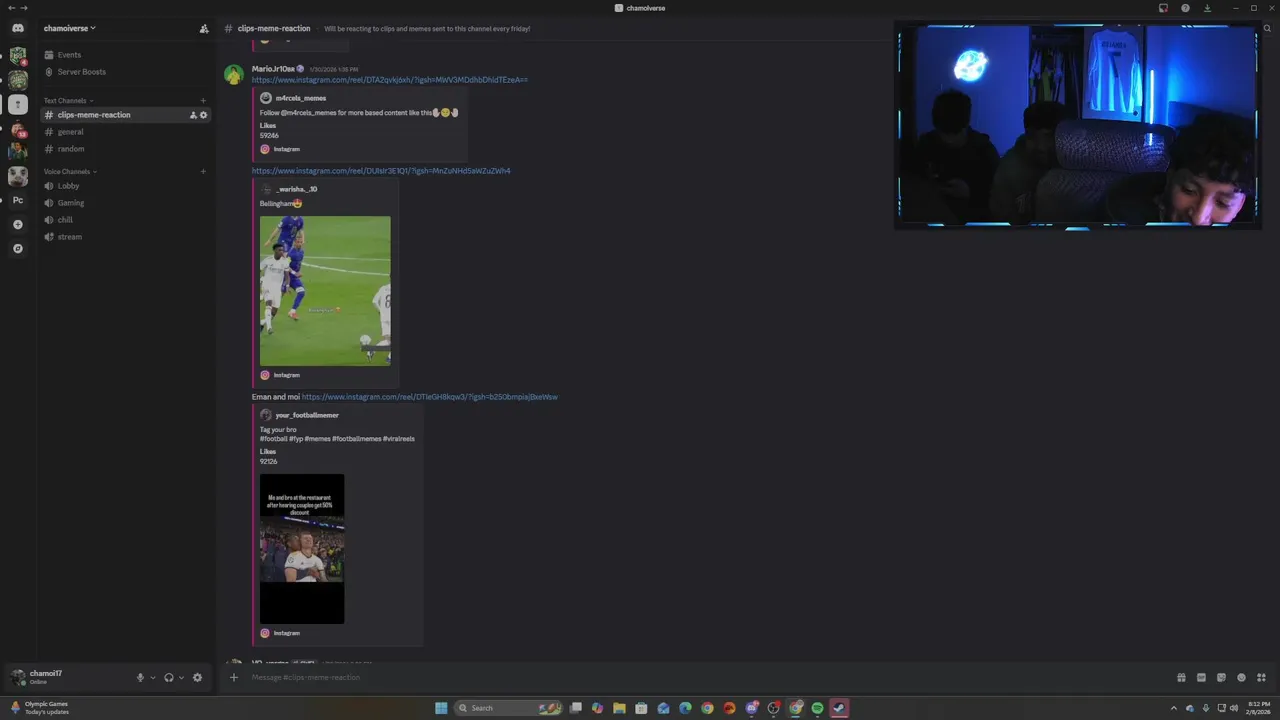Open microphone input options arrow
1280x720 pixels.
pyautogui.click(x=153, y=677)
